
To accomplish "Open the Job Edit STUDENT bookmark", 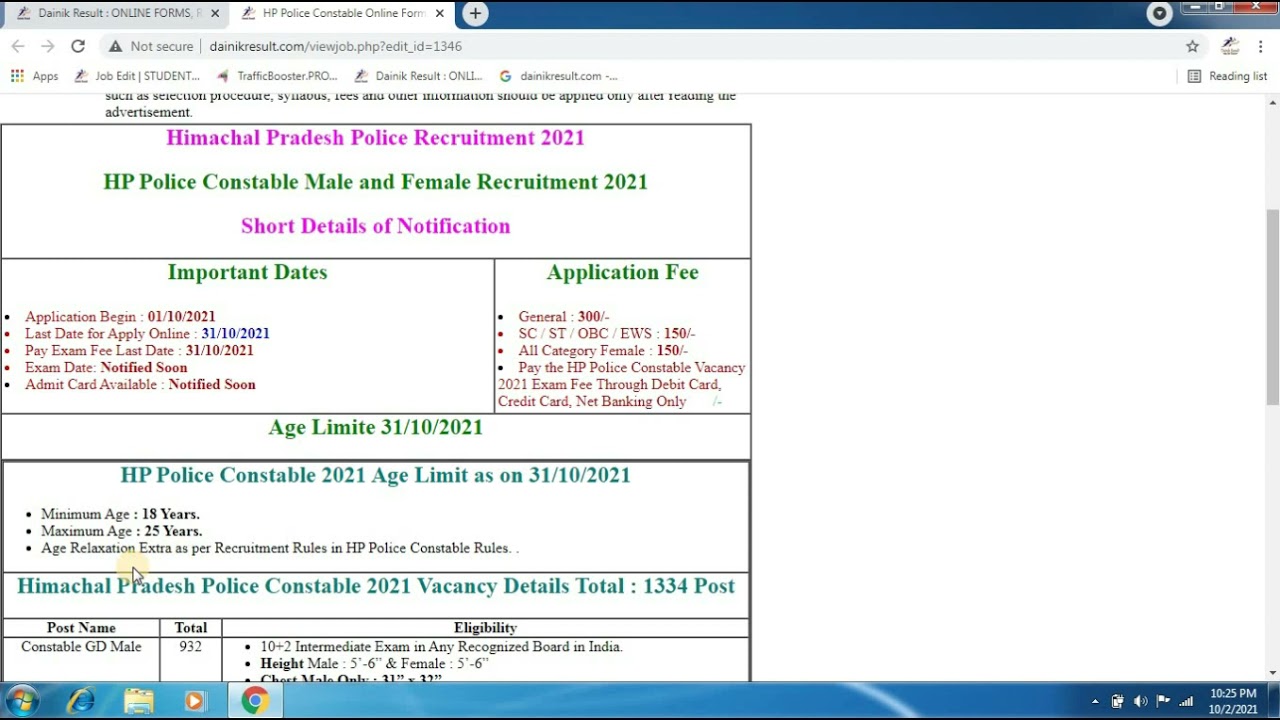I will [137, 76].
